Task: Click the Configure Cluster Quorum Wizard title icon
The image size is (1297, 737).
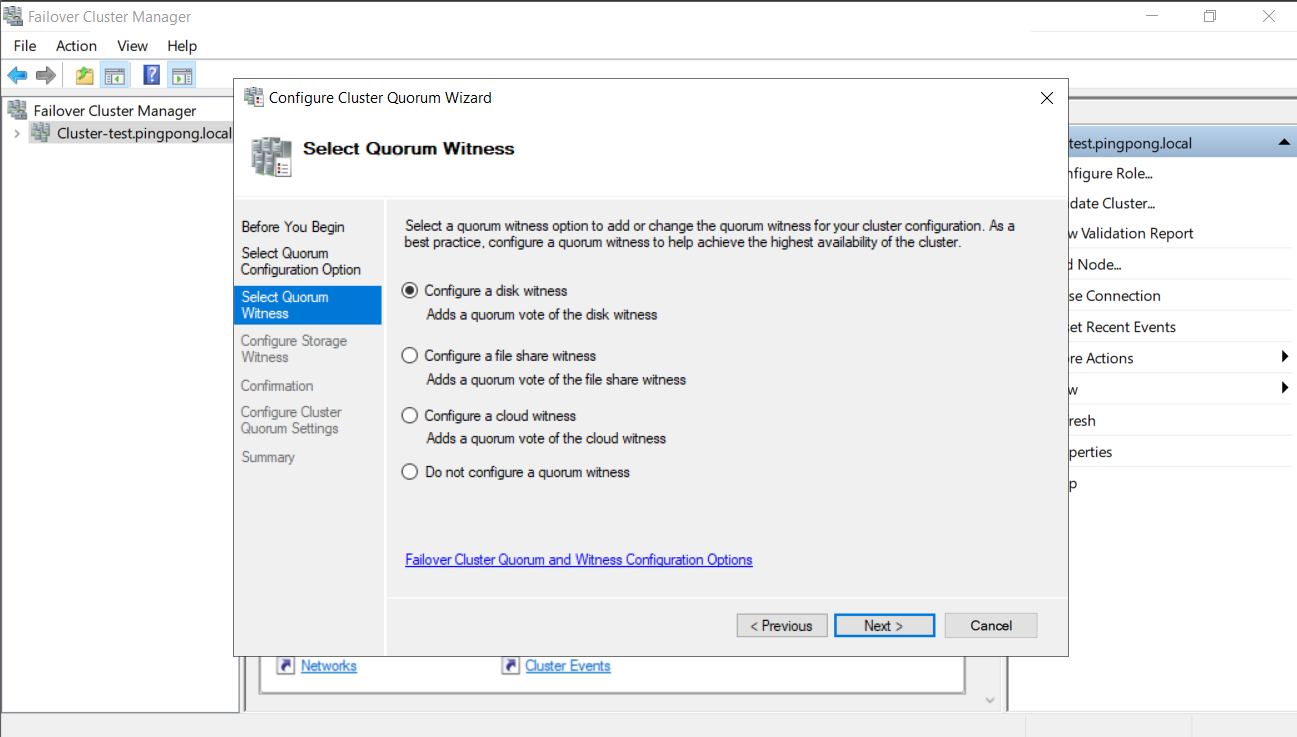Action: click(254, 97)
